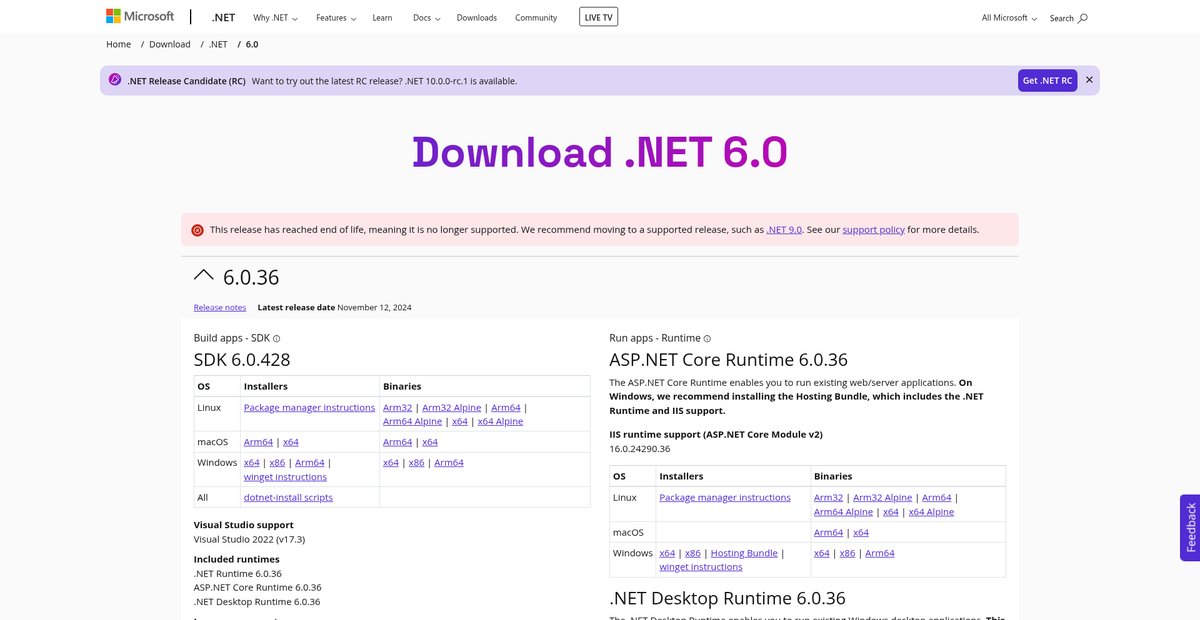1200x620 pixels.
Task: Go to Download breadcrumb
Action: coord(170,44)
